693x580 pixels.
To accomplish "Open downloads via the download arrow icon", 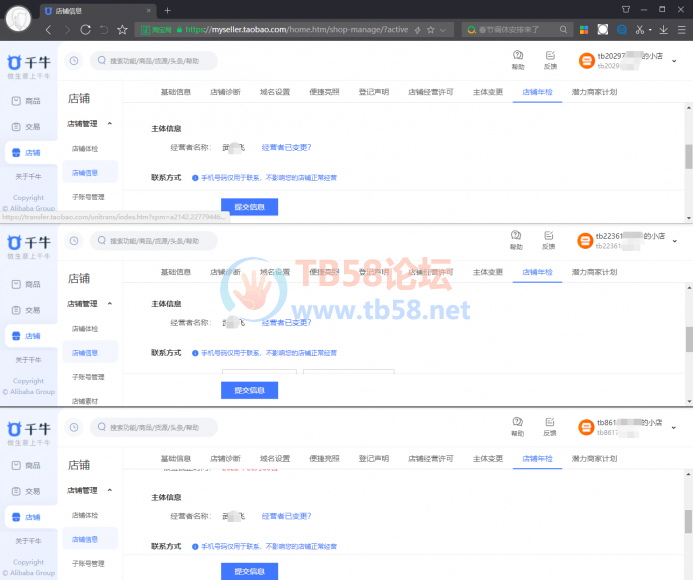I will coord(663,30).
